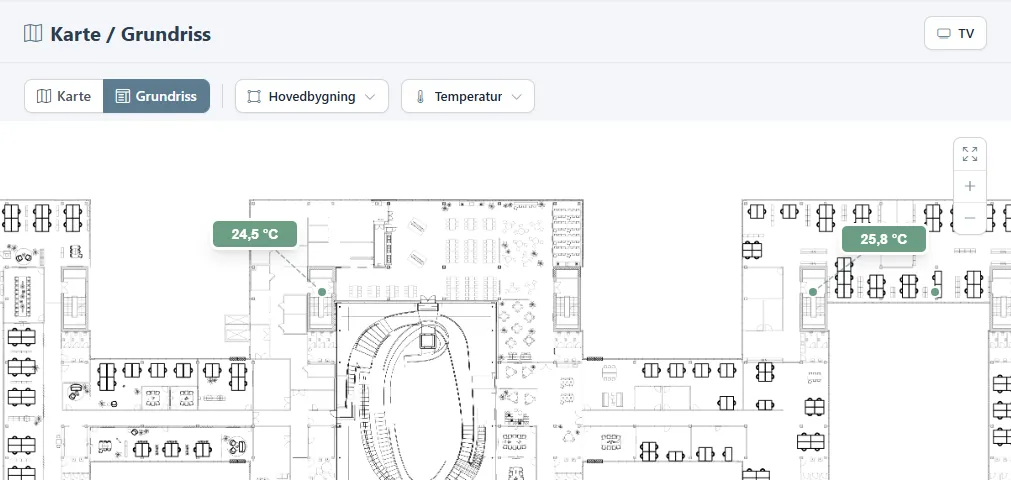
Task: Click the map icon beside Karte / Grundriss title
Action: [33, 34]
